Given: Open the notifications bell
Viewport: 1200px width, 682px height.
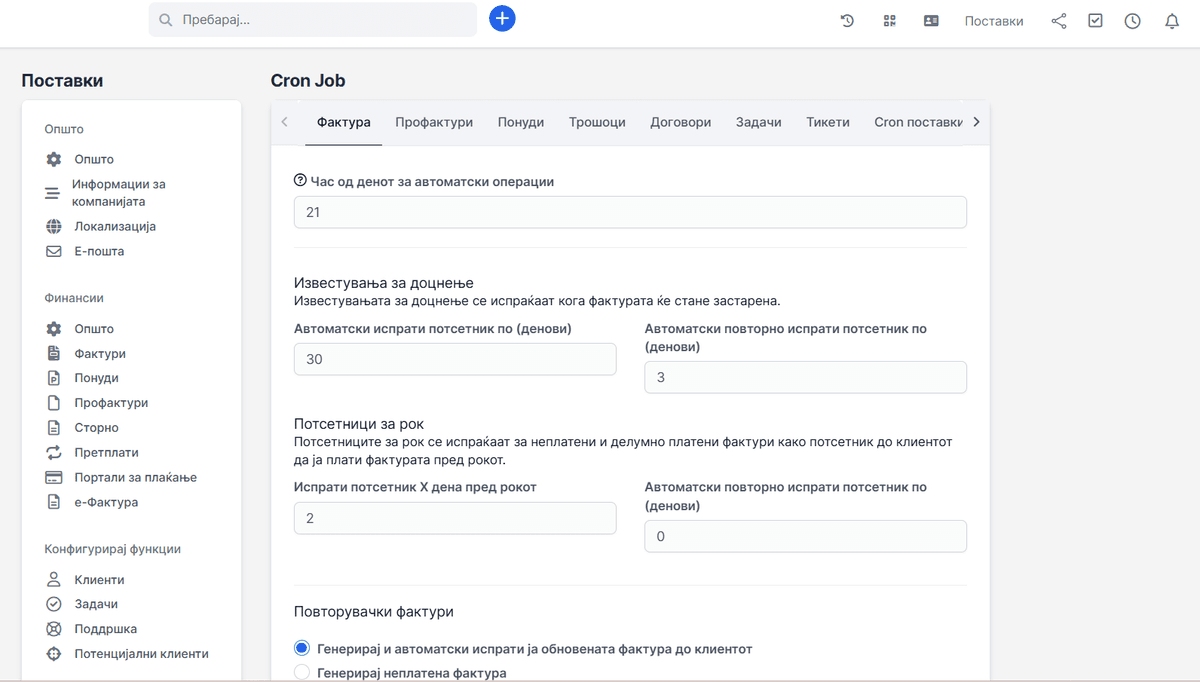Looking at the screenshot, I should (x=1172, y=20).
